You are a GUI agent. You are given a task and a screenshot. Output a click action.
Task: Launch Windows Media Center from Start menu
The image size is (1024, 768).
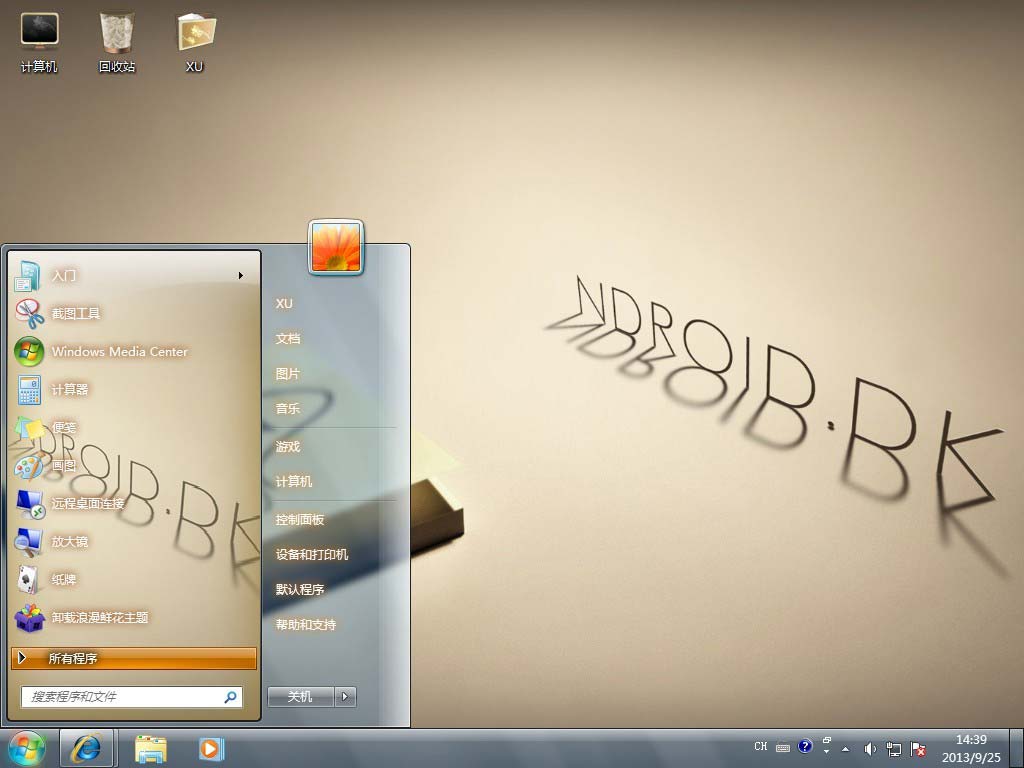(30, 351)
